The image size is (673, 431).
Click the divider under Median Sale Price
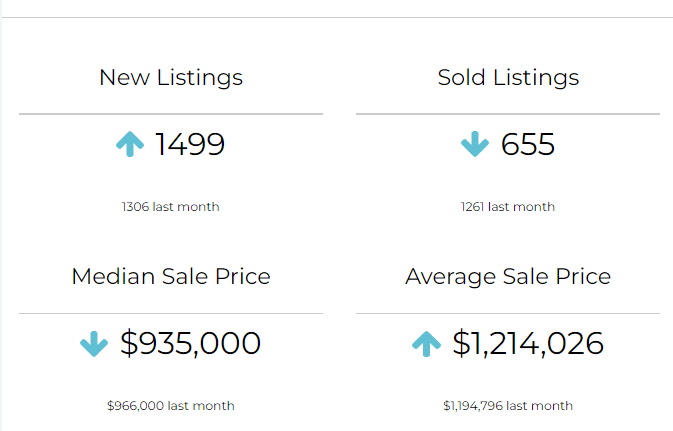tap(171, 313)
